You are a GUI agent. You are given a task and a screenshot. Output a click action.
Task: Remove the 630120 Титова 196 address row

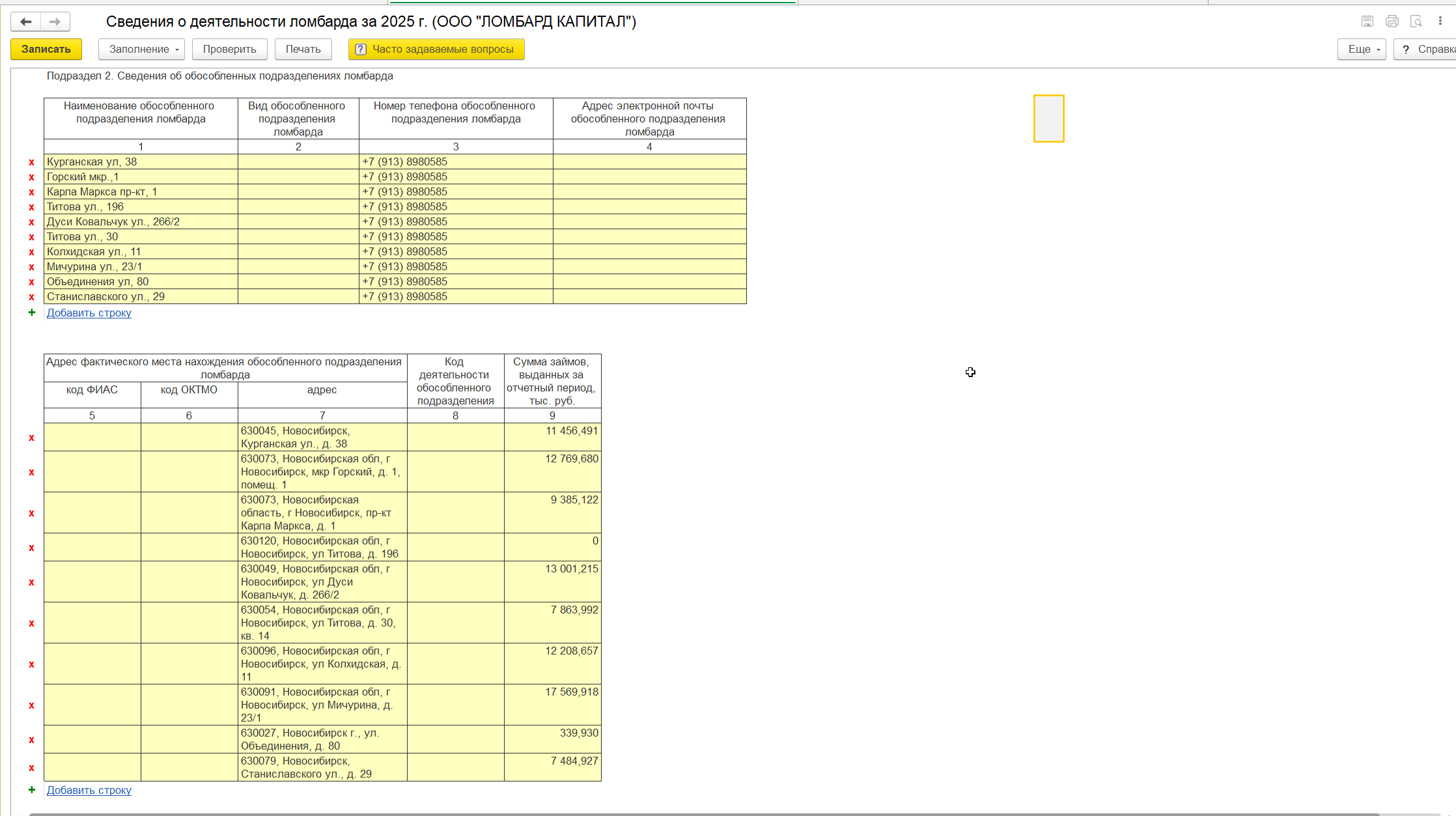(x=31, y=548)
